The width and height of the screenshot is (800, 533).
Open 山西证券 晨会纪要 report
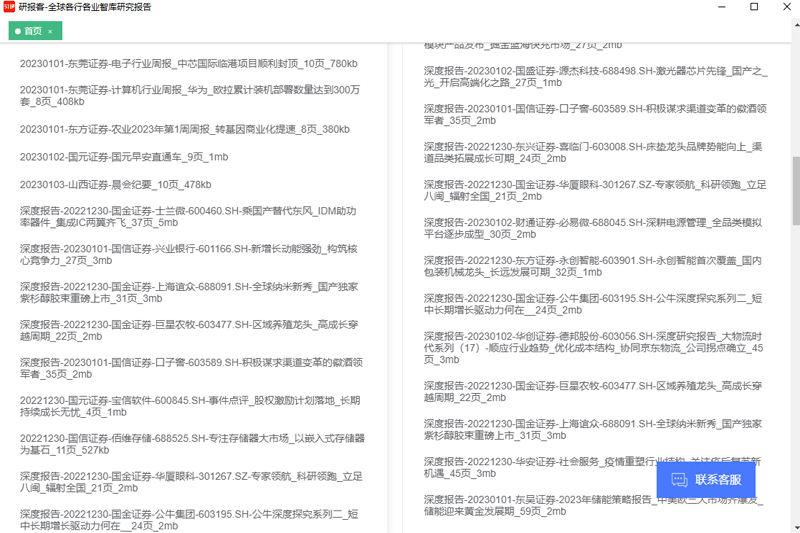(115, 185)
